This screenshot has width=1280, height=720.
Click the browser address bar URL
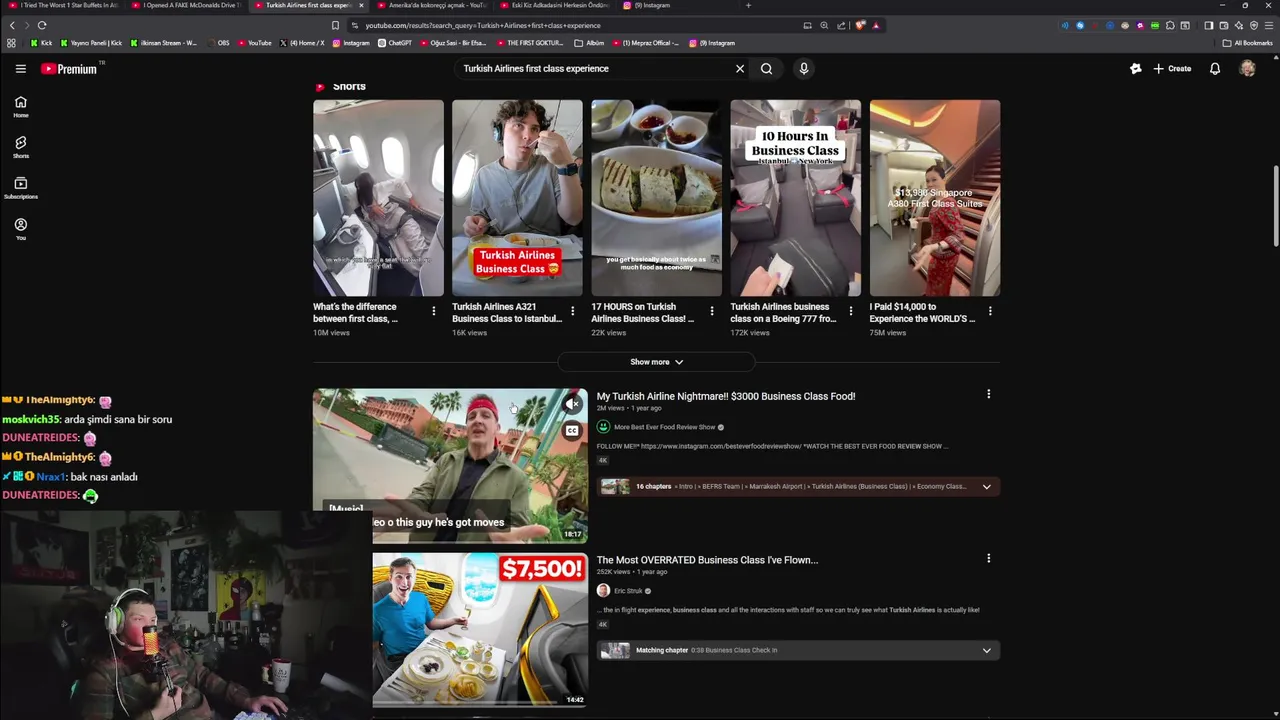click(x=483, y=25)
